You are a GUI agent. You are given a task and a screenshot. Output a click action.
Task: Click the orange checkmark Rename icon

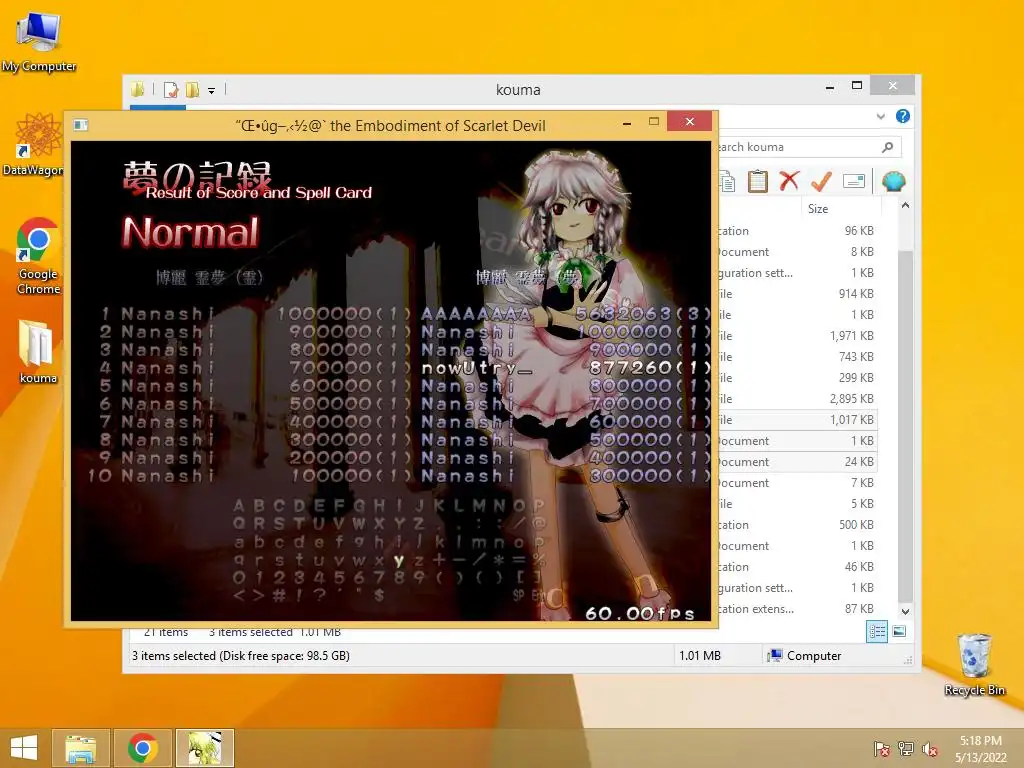[x=822, y=181]
